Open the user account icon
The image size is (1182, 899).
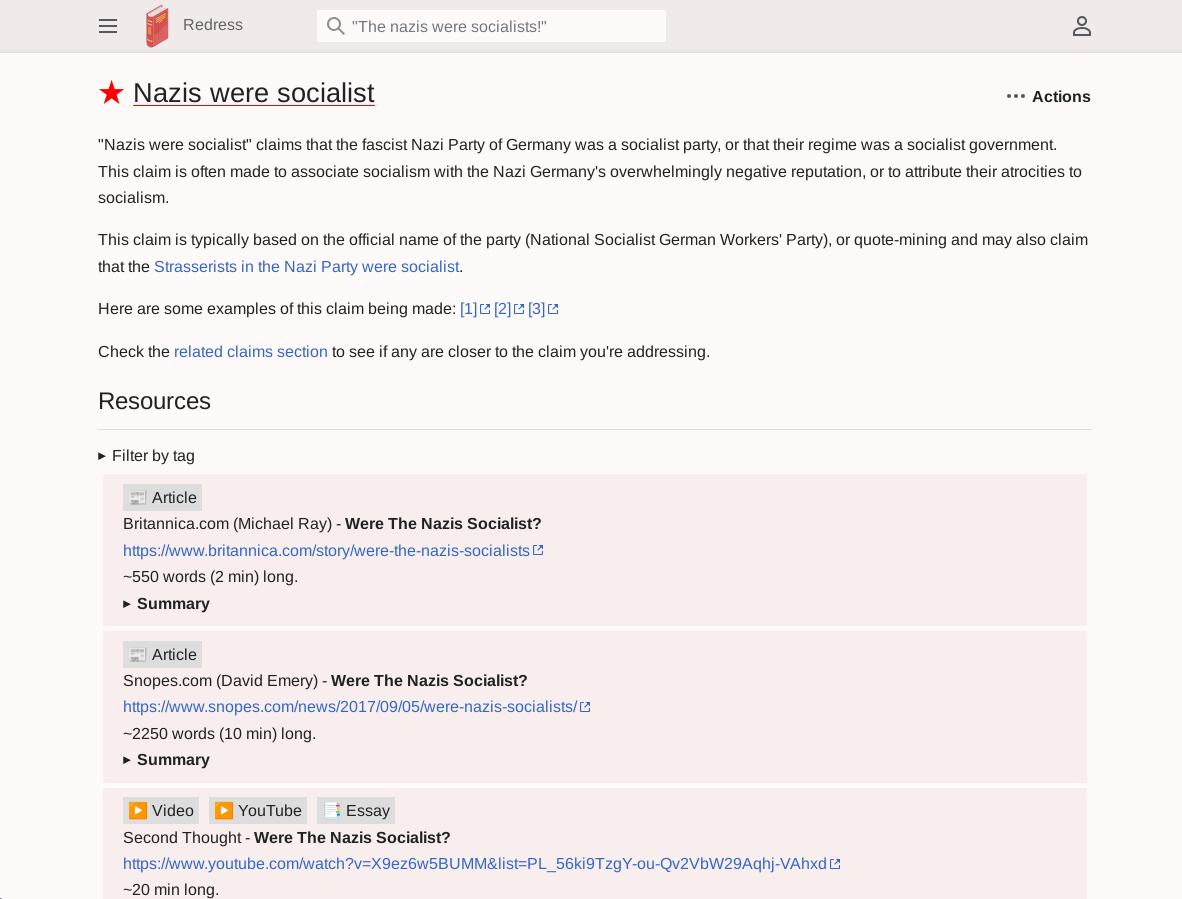[x=1081, y=26]
